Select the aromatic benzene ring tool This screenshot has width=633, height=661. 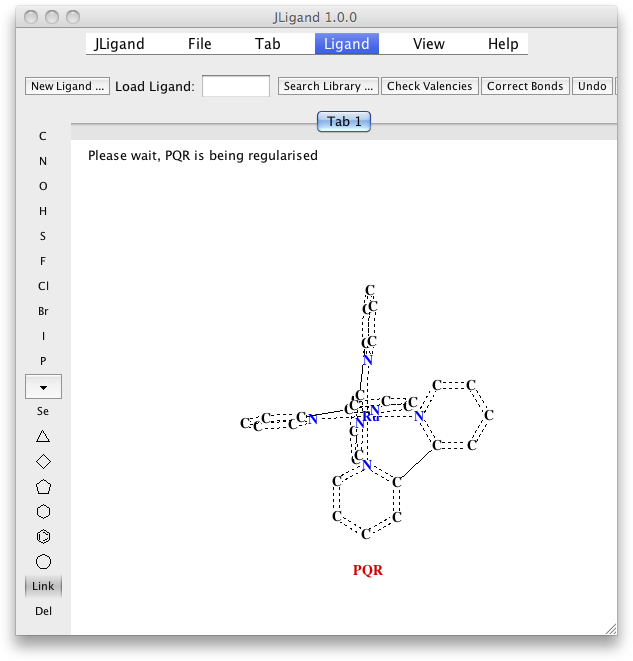click(43, 537)
